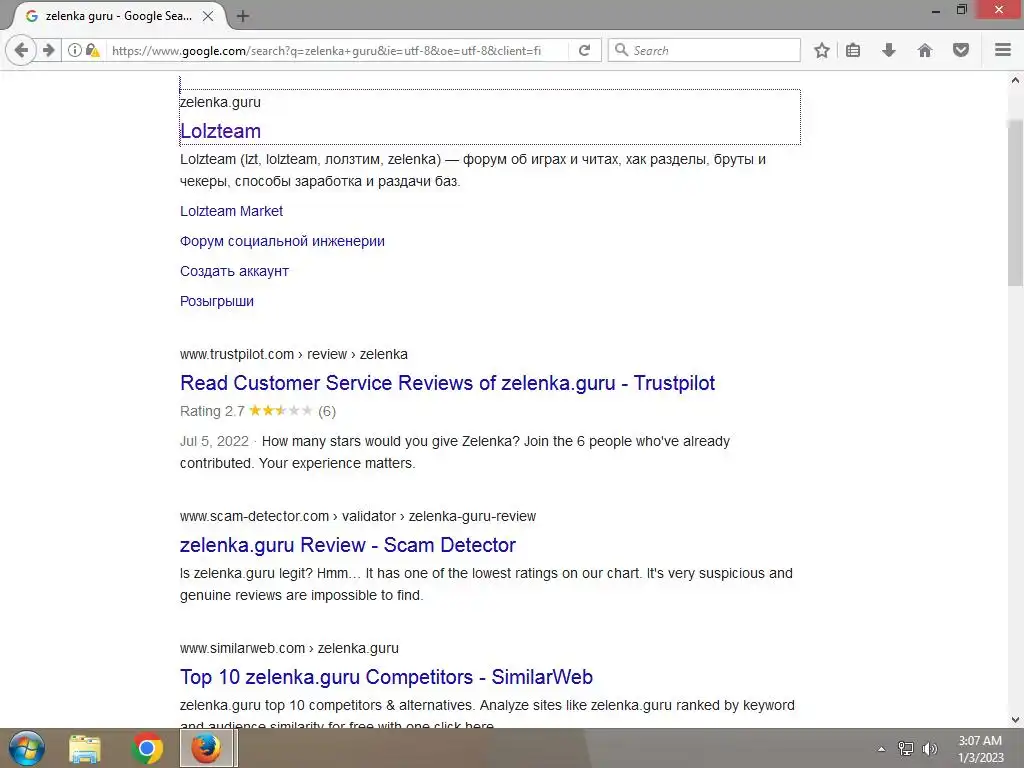This screenshot has width=1024, height=768.
Task: Bookmark this page with the star icon
Action: (x=822, y=50)
